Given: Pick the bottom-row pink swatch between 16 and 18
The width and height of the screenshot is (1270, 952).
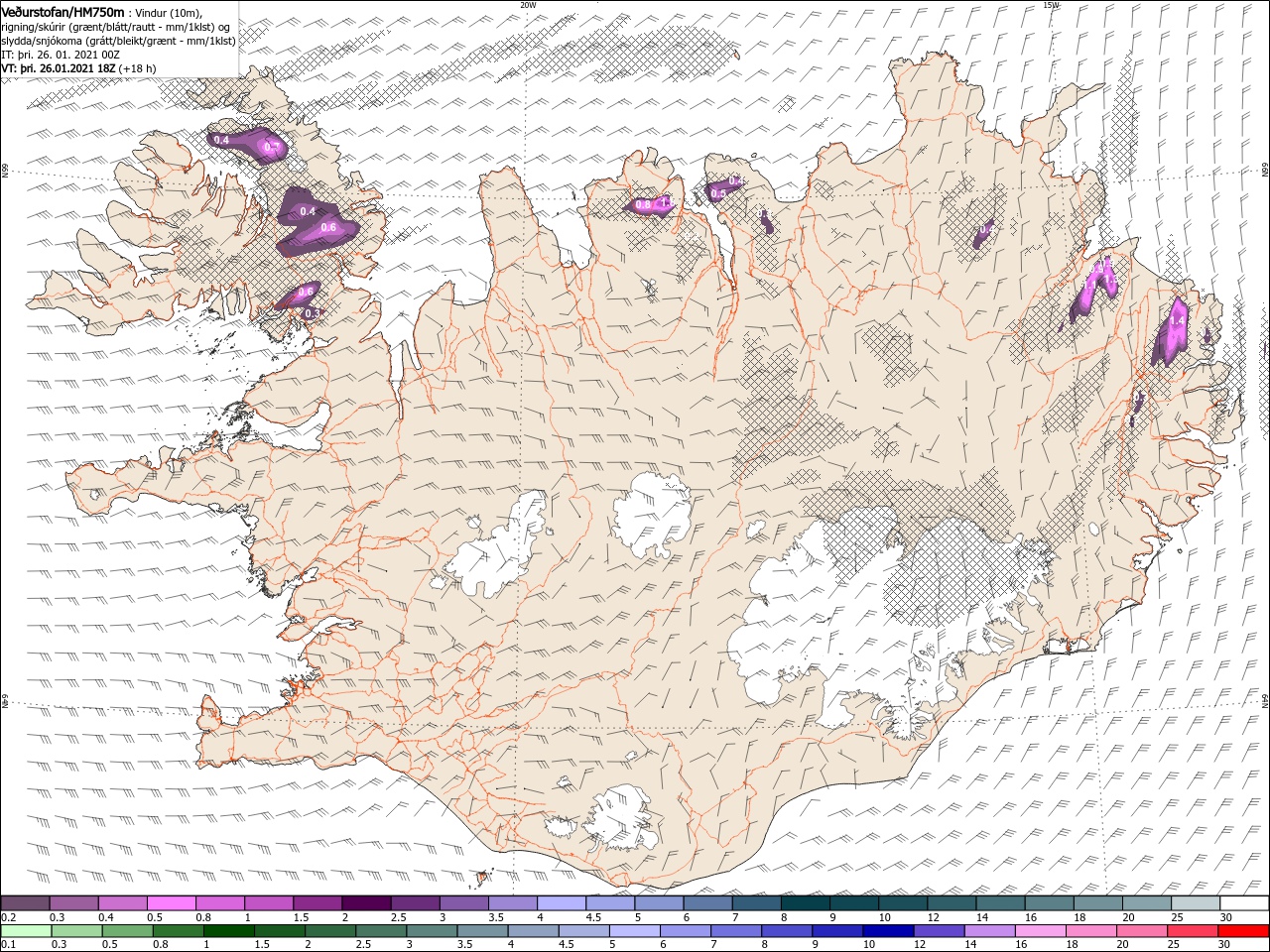Looking at the screenshot, I should (x=1040, y=931).
